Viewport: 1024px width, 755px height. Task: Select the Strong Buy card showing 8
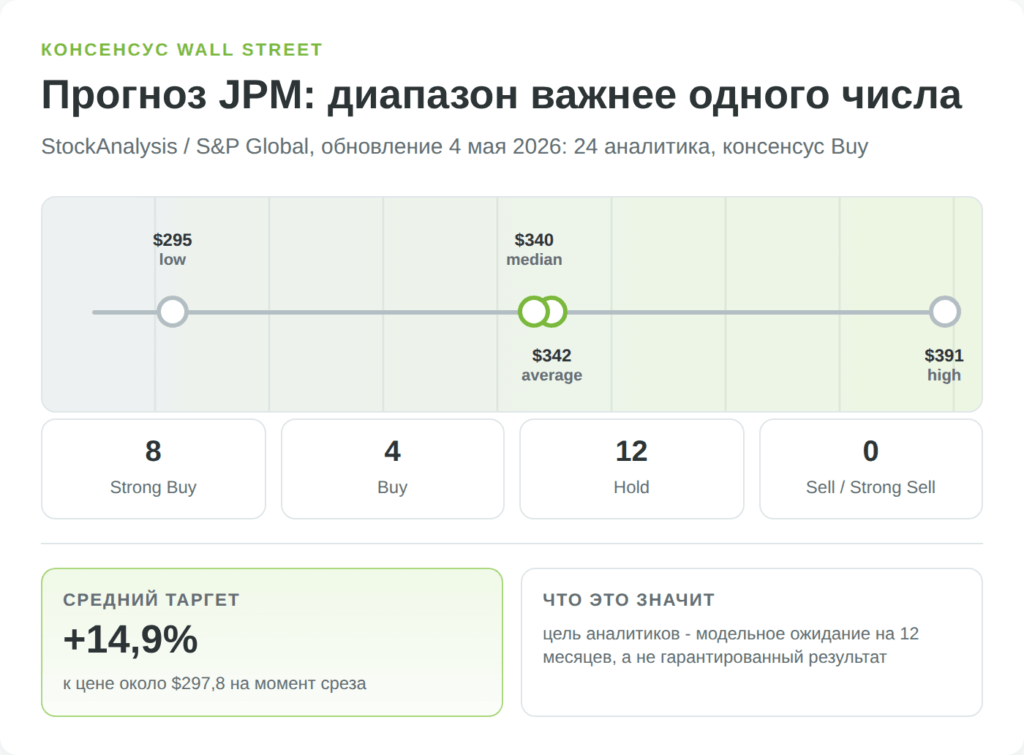click(x=153, y=469)
